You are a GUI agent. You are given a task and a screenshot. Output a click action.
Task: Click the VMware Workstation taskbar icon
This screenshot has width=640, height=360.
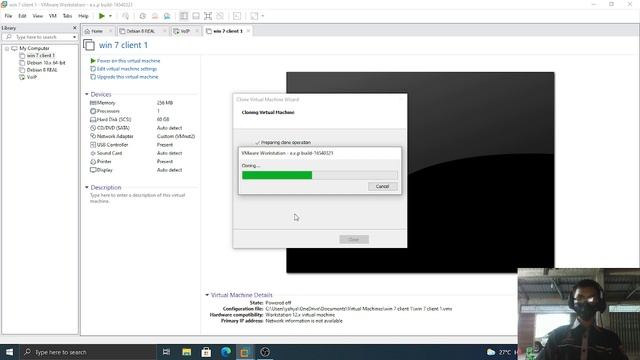pos(244,352)
